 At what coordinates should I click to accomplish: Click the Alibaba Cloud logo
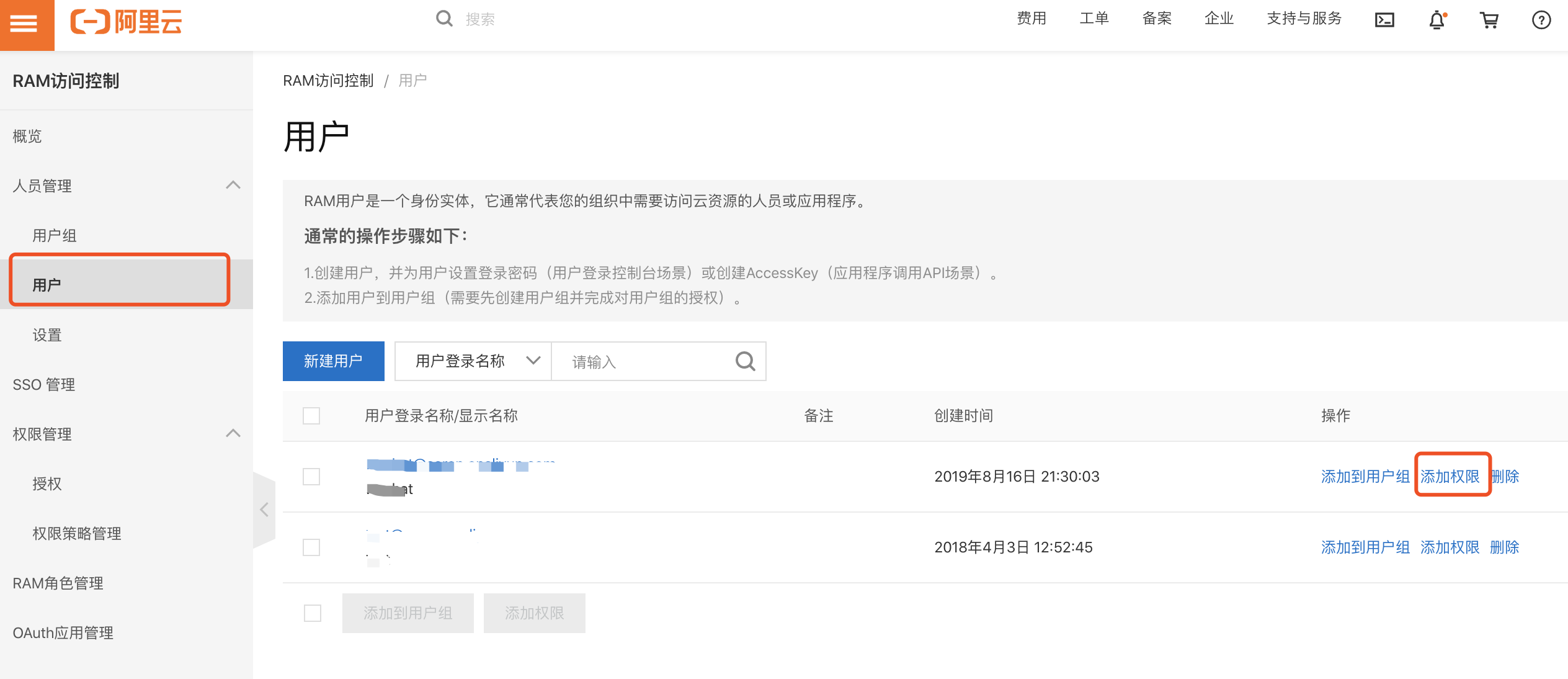[127, 22]
